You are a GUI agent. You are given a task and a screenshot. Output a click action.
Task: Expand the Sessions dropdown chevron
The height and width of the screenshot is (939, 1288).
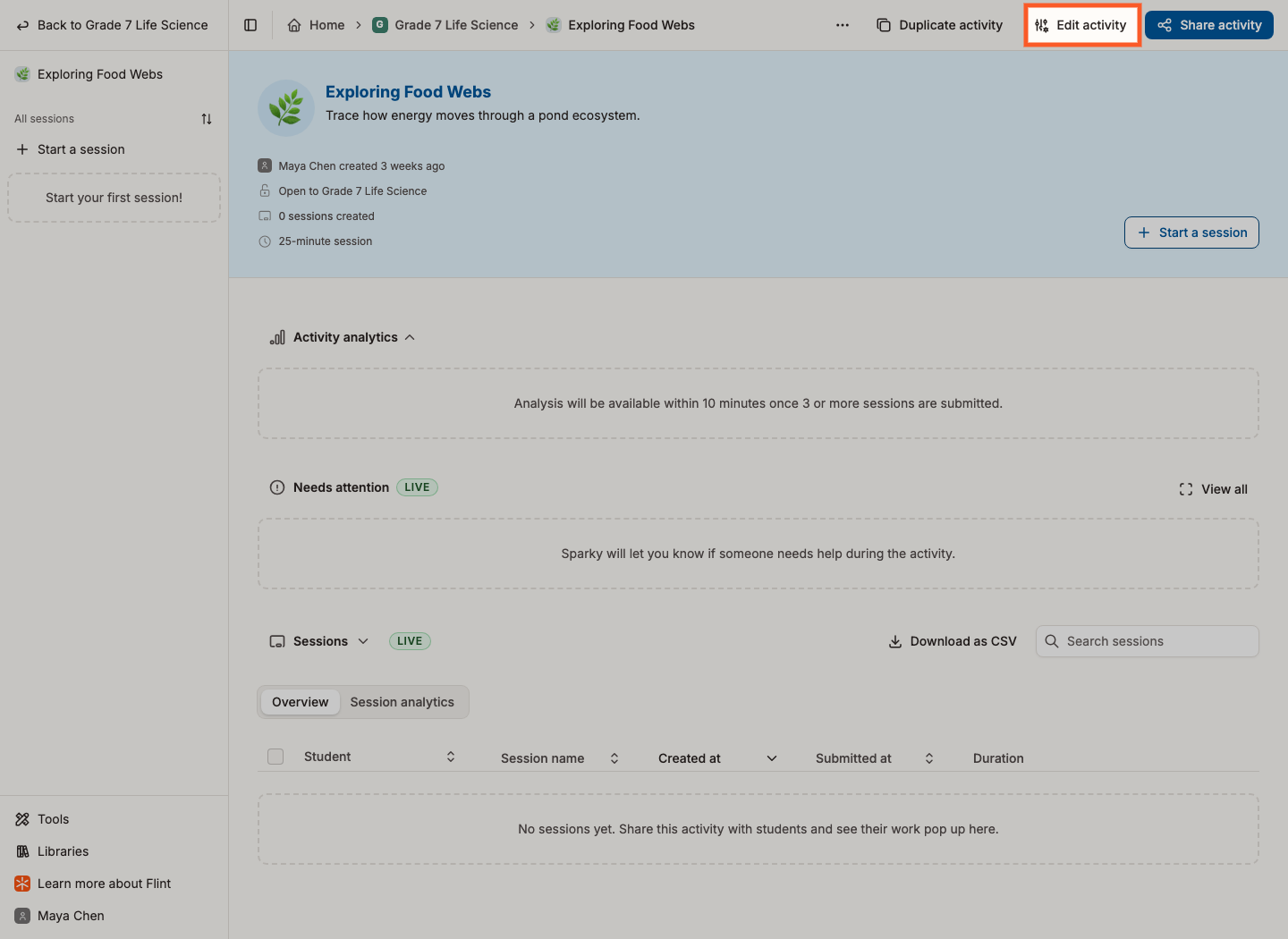point(363,641)
